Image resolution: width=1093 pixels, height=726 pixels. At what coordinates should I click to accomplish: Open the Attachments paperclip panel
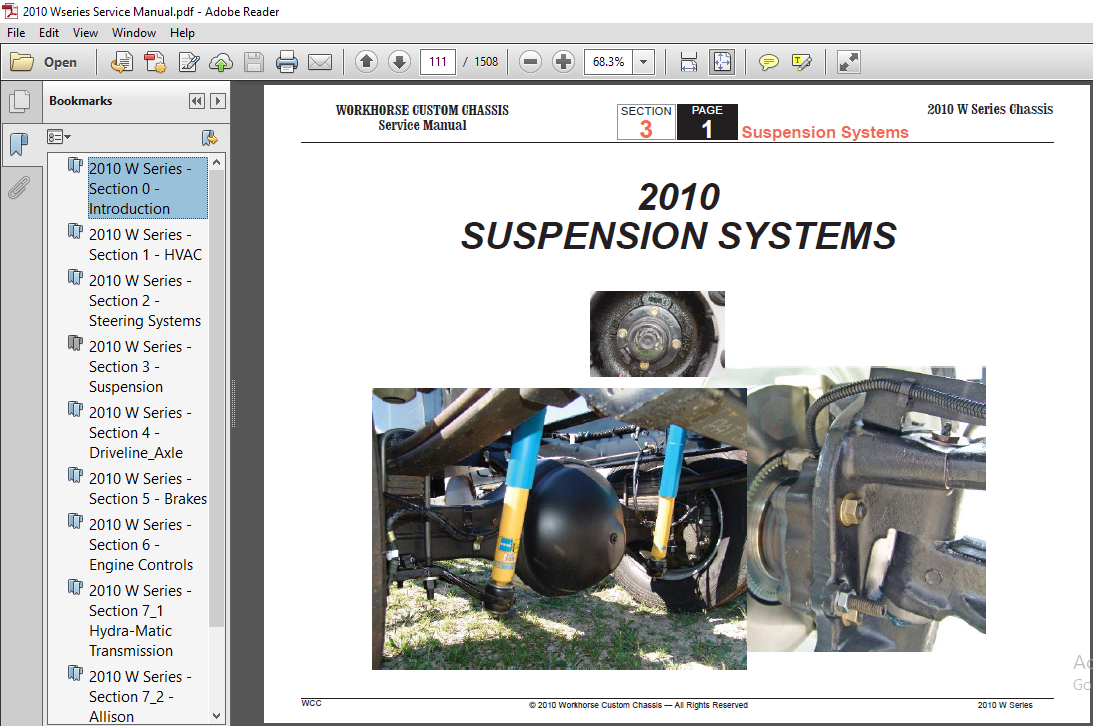20,187
